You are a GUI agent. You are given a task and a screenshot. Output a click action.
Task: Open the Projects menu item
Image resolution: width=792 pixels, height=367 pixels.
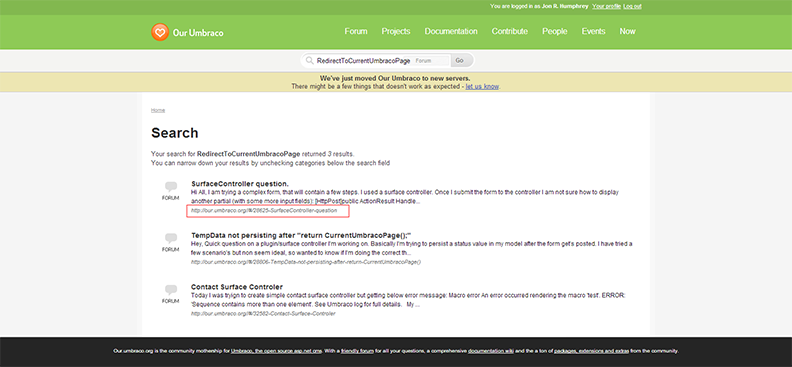(x=395, y=31)
